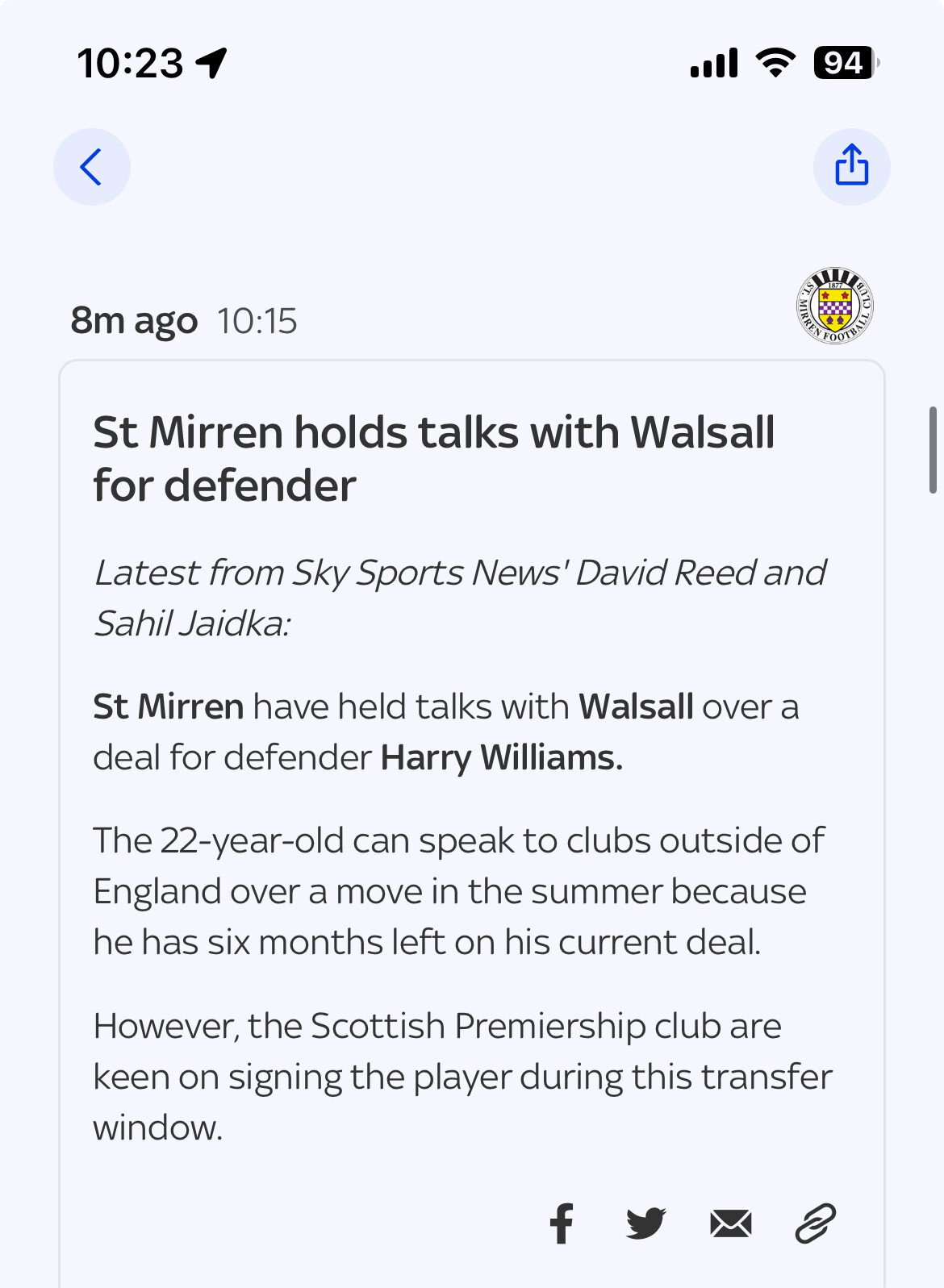The width and height of the screenshot is (944, 1288).
Task: Tap bold St Mirren in article body
Action: [x=169, y=707]
